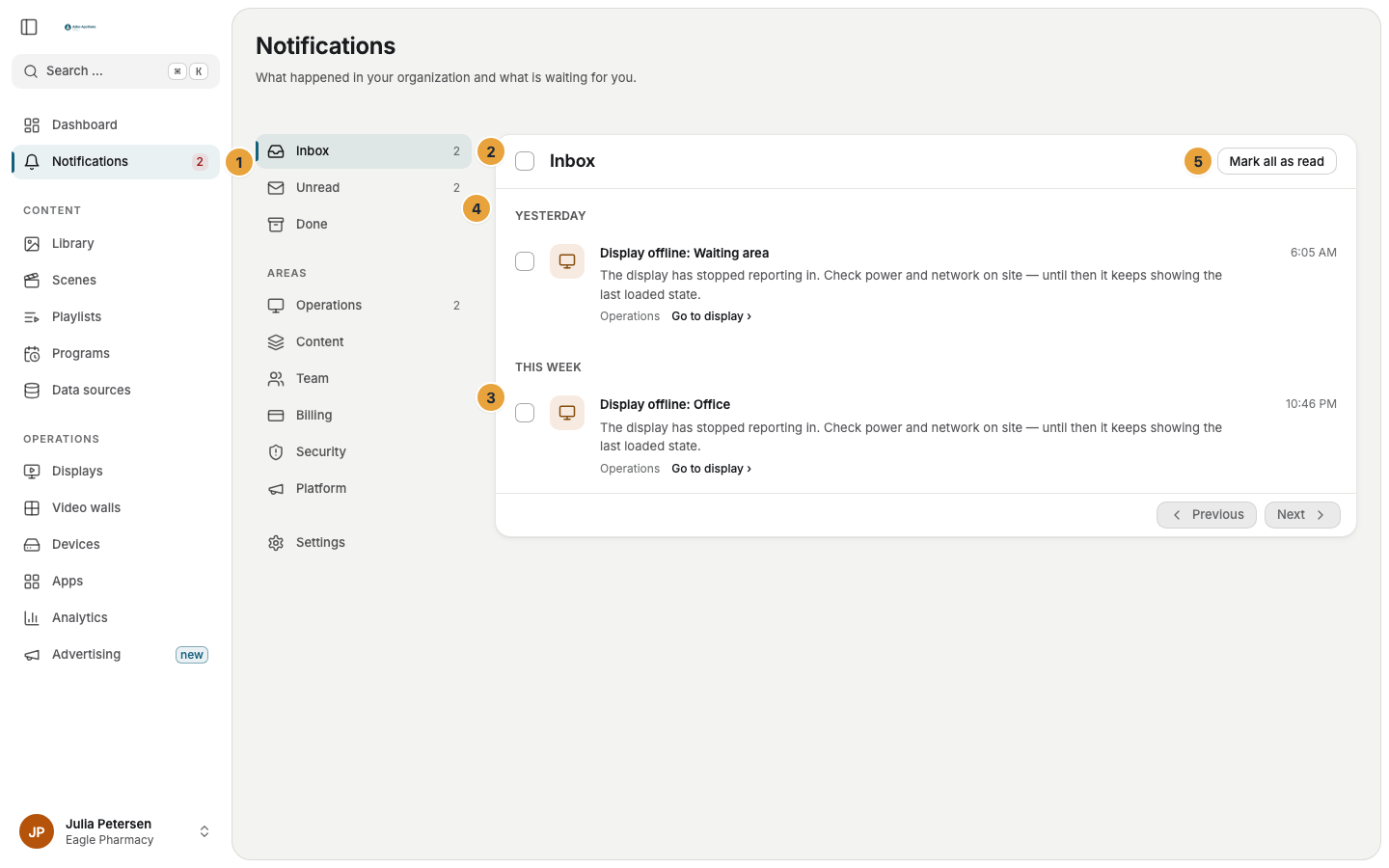Open the Advertising megaphone icon in the sidebar

(x=32, y=655)
